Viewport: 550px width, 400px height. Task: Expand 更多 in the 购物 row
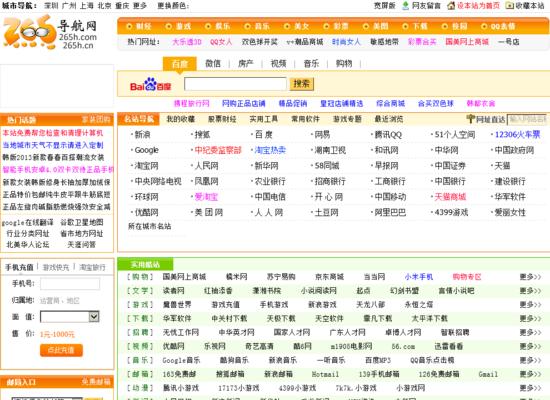[x=530, y=277]
